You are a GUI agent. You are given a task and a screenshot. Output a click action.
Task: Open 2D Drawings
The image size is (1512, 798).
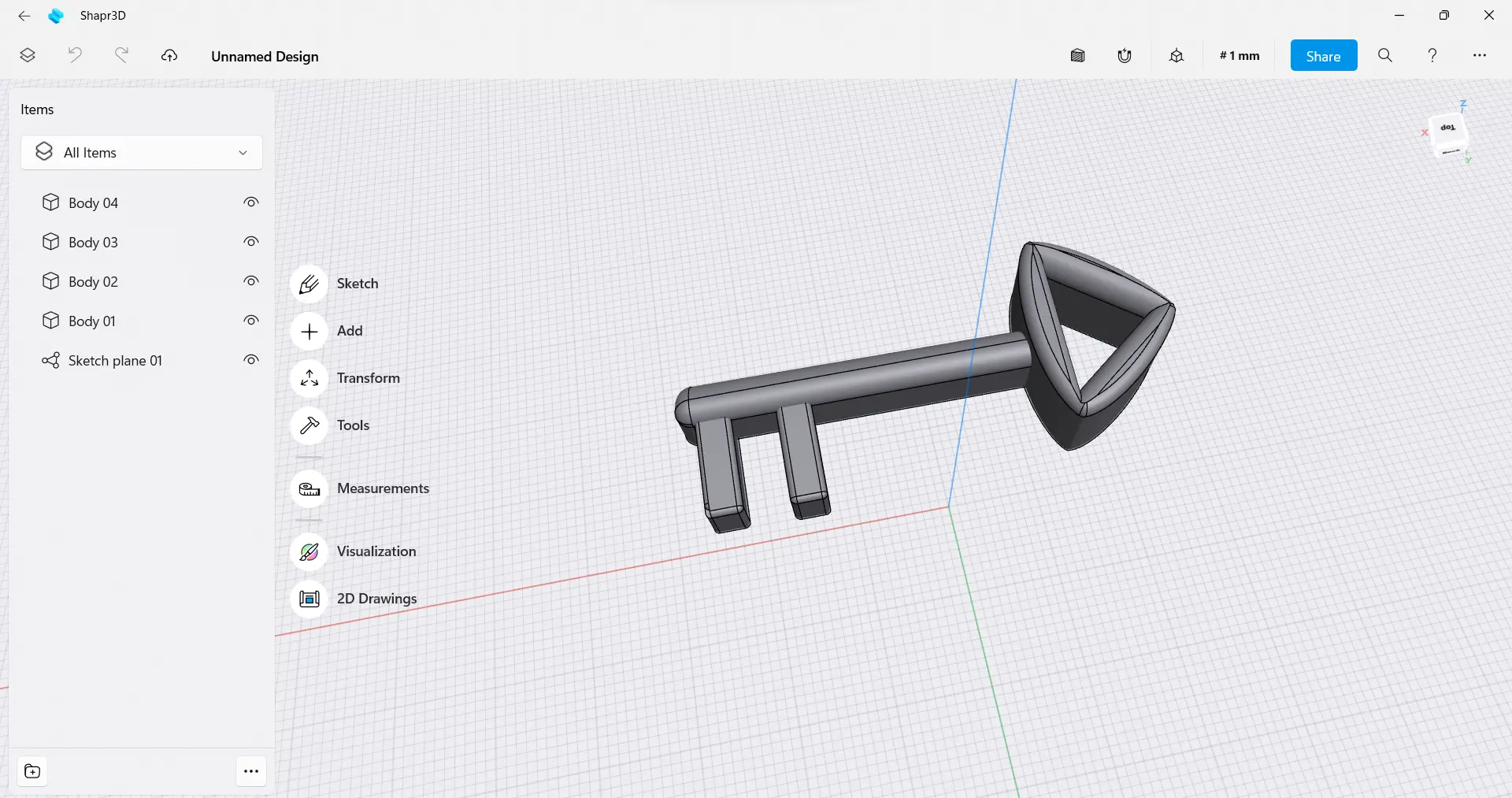click(309, 599)
